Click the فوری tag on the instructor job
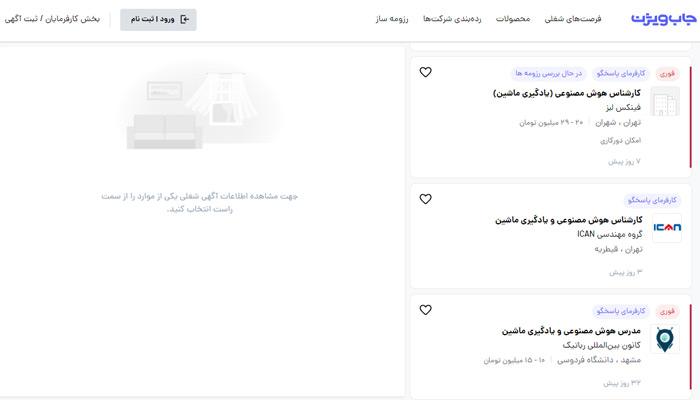The width and height of the screenshot is (700, 400). [x=667, y=311]
